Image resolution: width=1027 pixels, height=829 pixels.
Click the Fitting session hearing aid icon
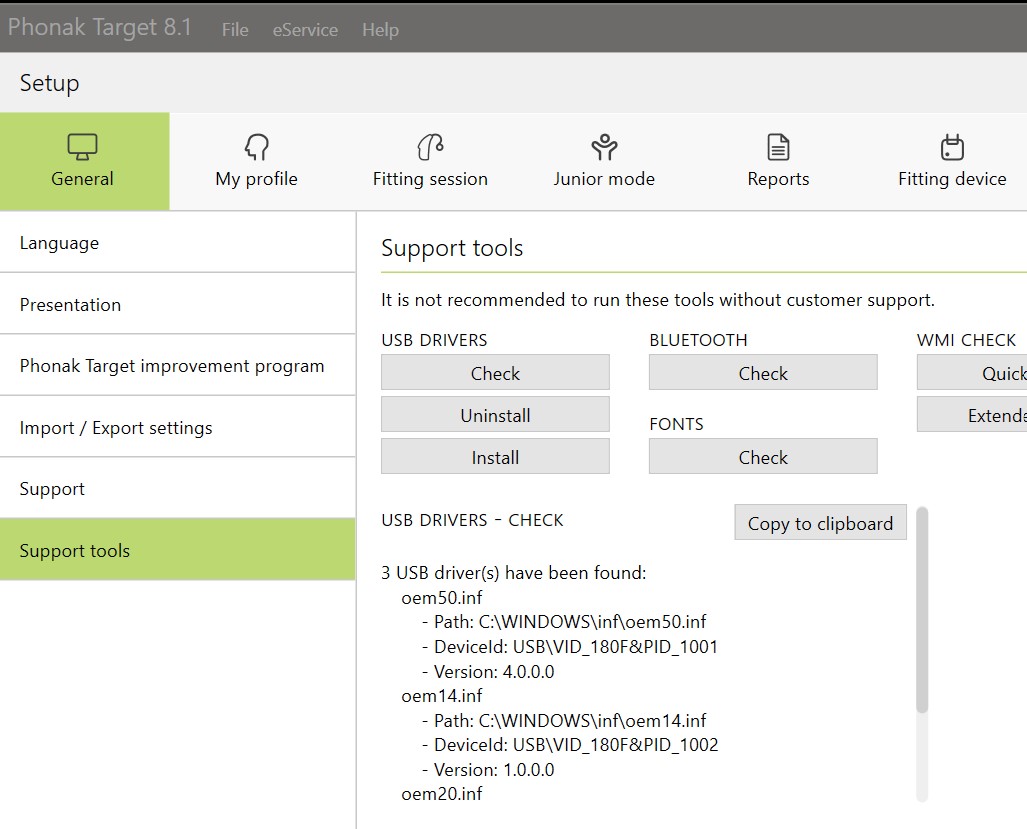(430, 147)
